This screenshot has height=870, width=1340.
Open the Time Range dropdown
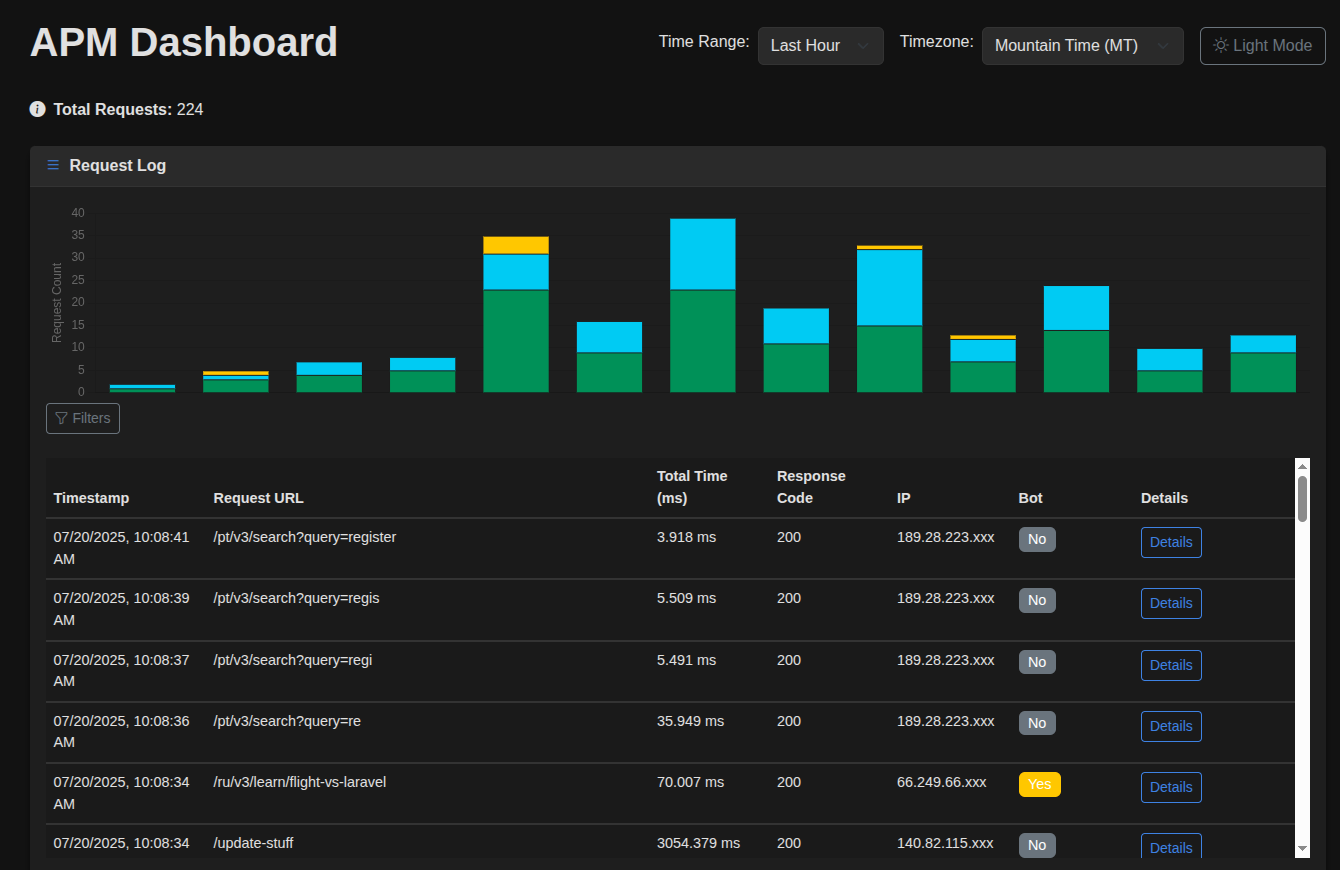tap(821, 46)
